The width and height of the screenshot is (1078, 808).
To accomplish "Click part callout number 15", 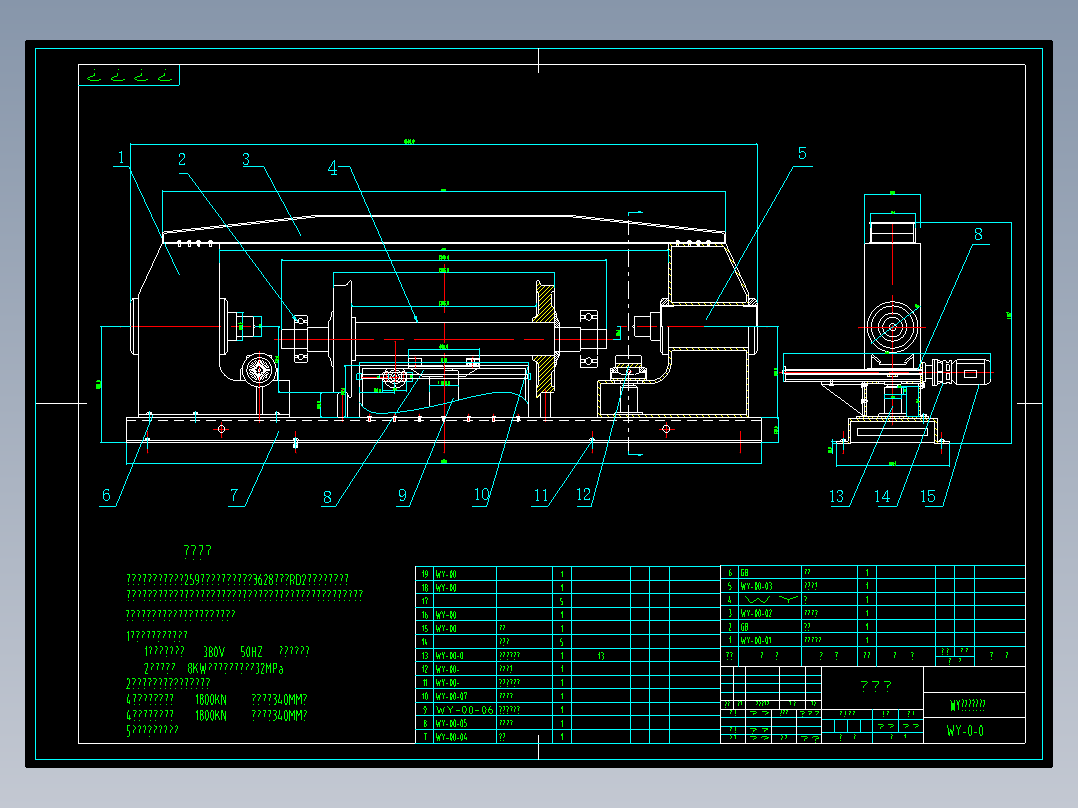I will [x=927, y=496].
